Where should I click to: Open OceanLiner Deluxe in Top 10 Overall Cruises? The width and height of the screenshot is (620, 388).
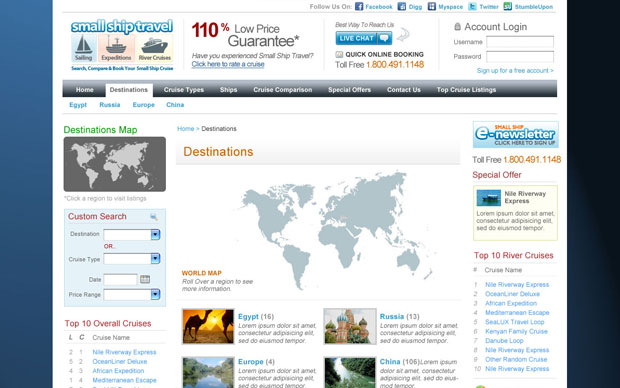(119, 362)
